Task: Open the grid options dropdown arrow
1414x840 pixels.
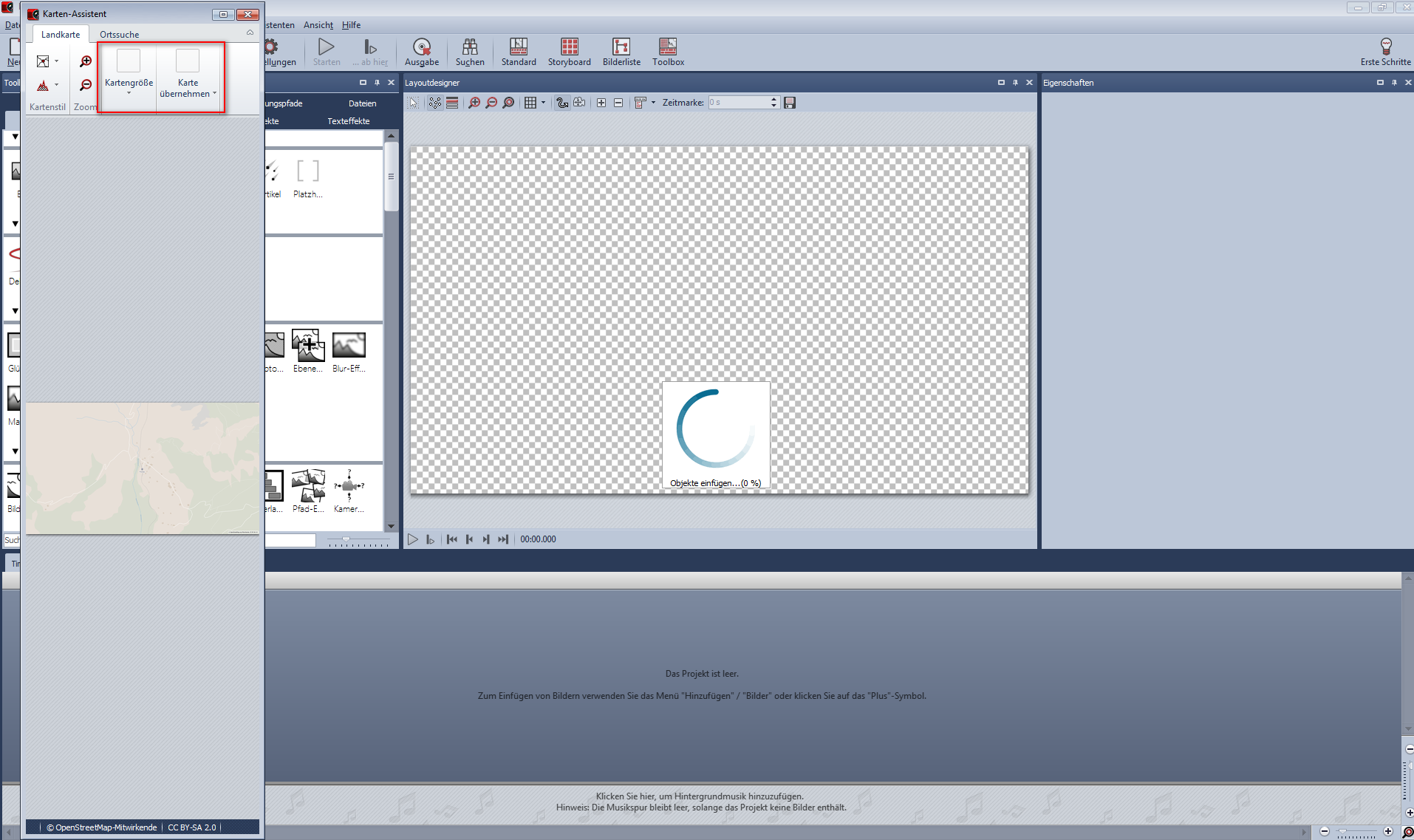Action: [x=543, y=103]
